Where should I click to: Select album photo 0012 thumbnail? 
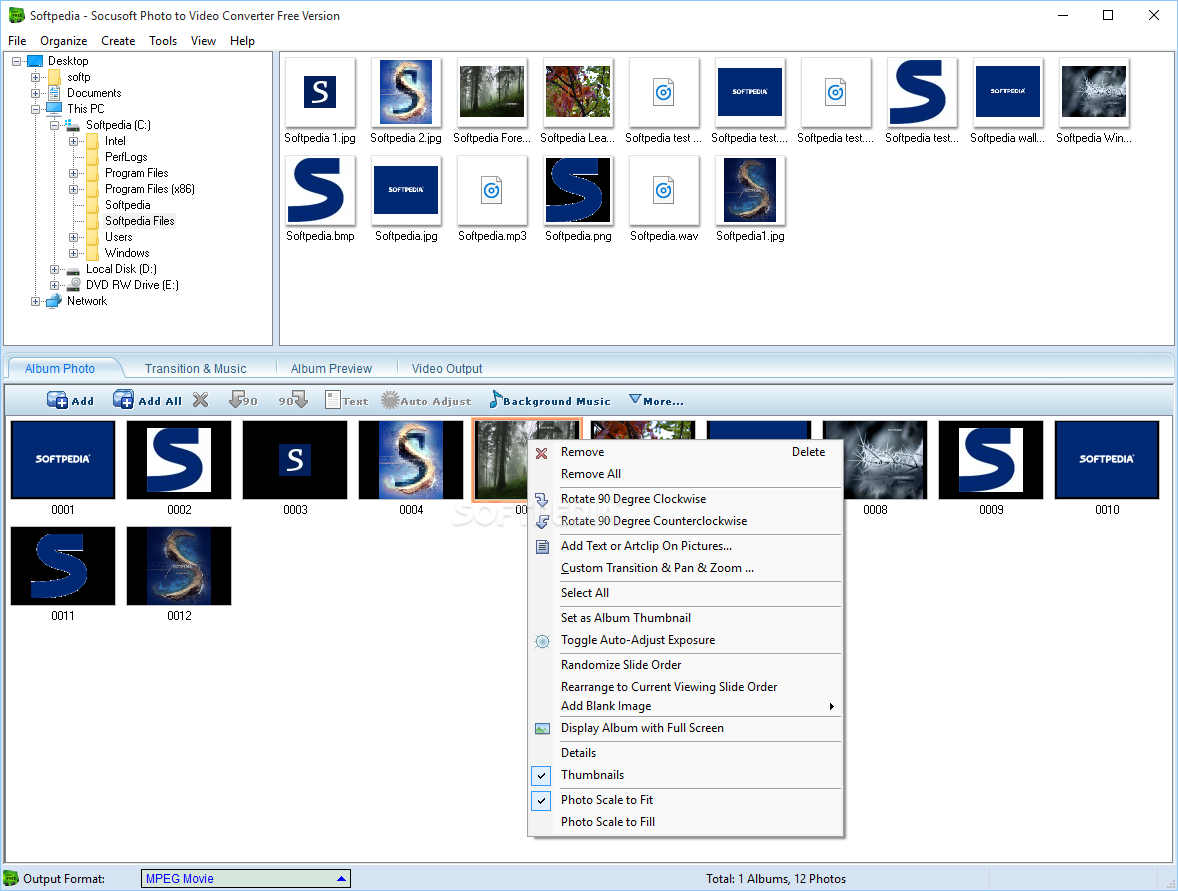point(179,566)
